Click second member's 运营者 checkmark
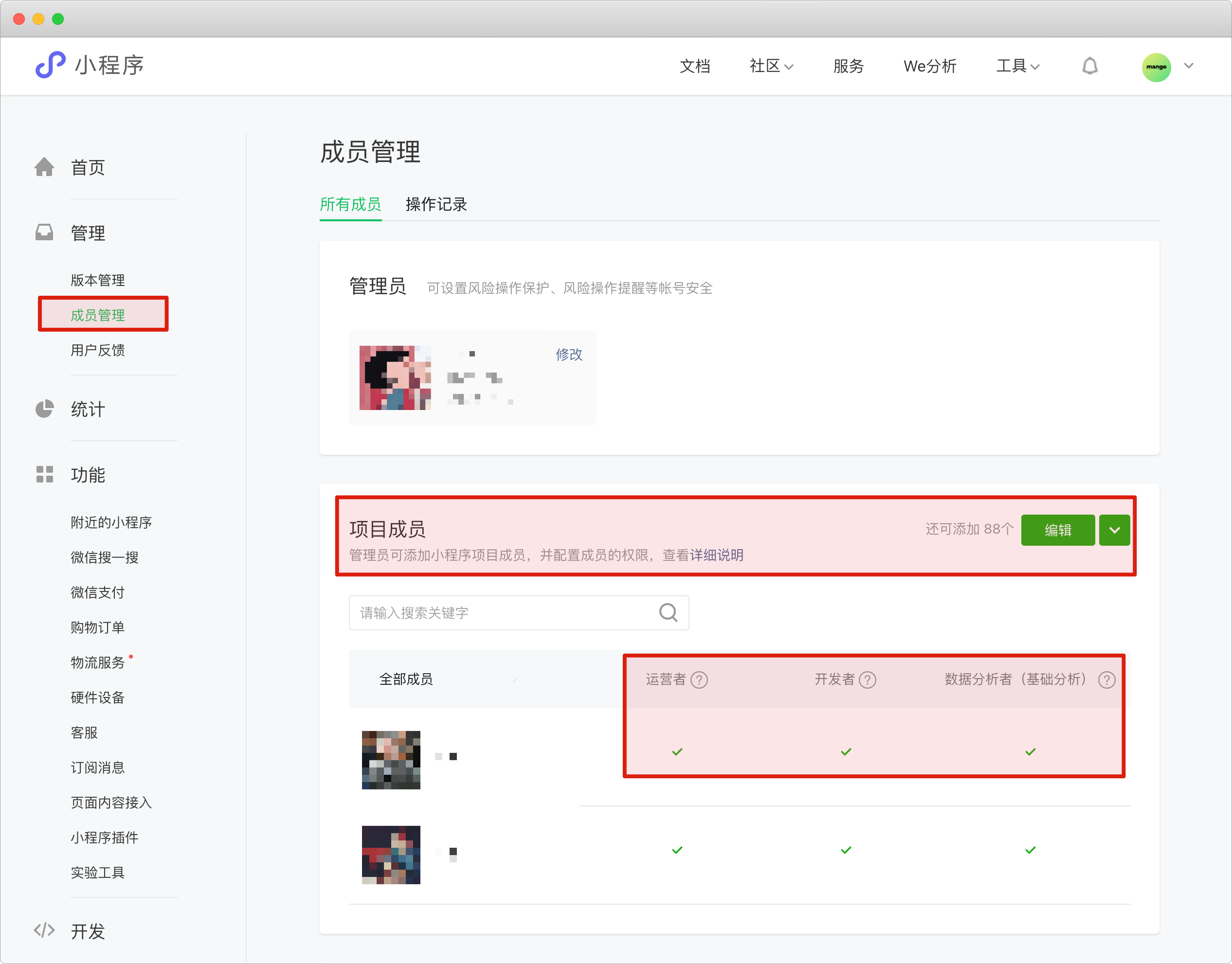This screenshot has height=964, width=1232. (677, 850)
